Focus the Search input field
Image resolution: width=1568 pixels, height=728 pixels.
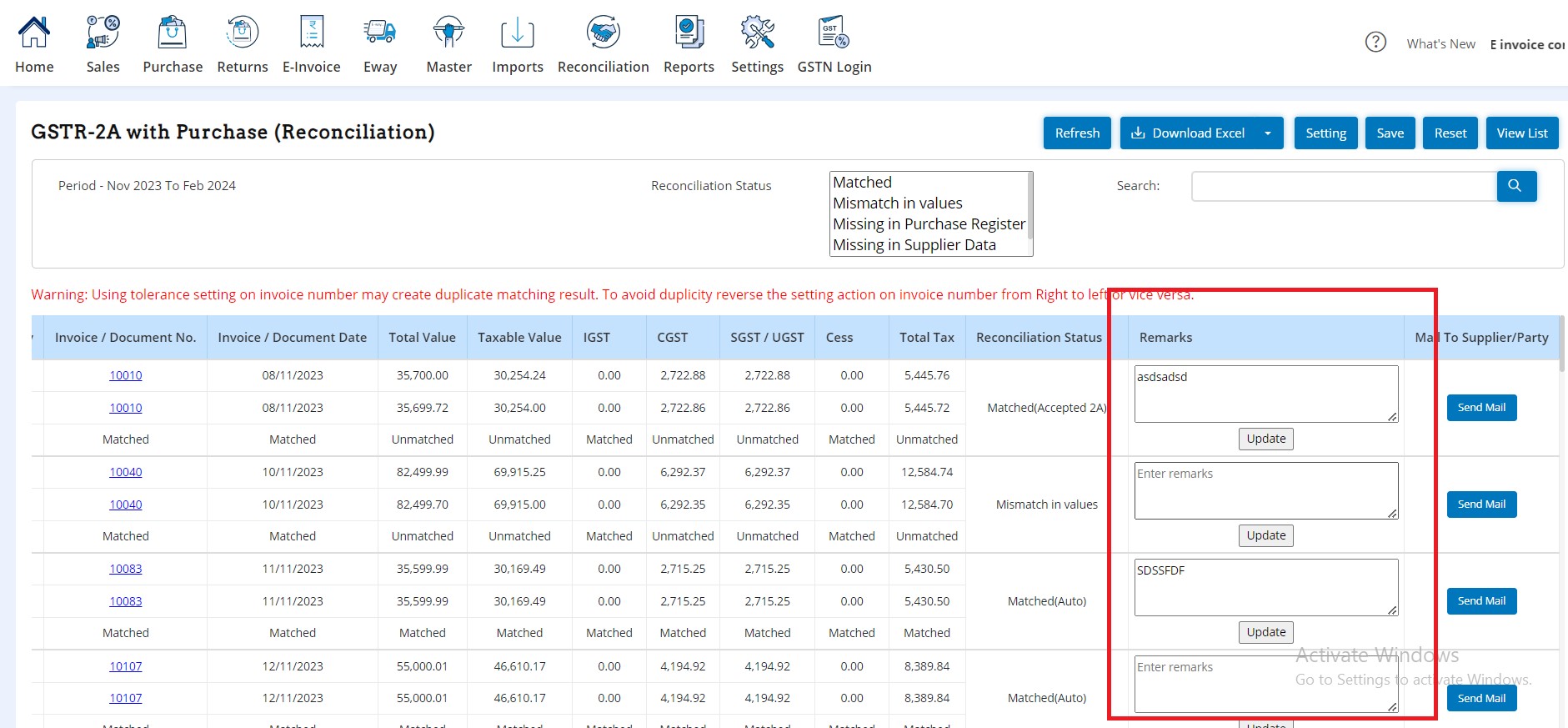coord(1344,186)
